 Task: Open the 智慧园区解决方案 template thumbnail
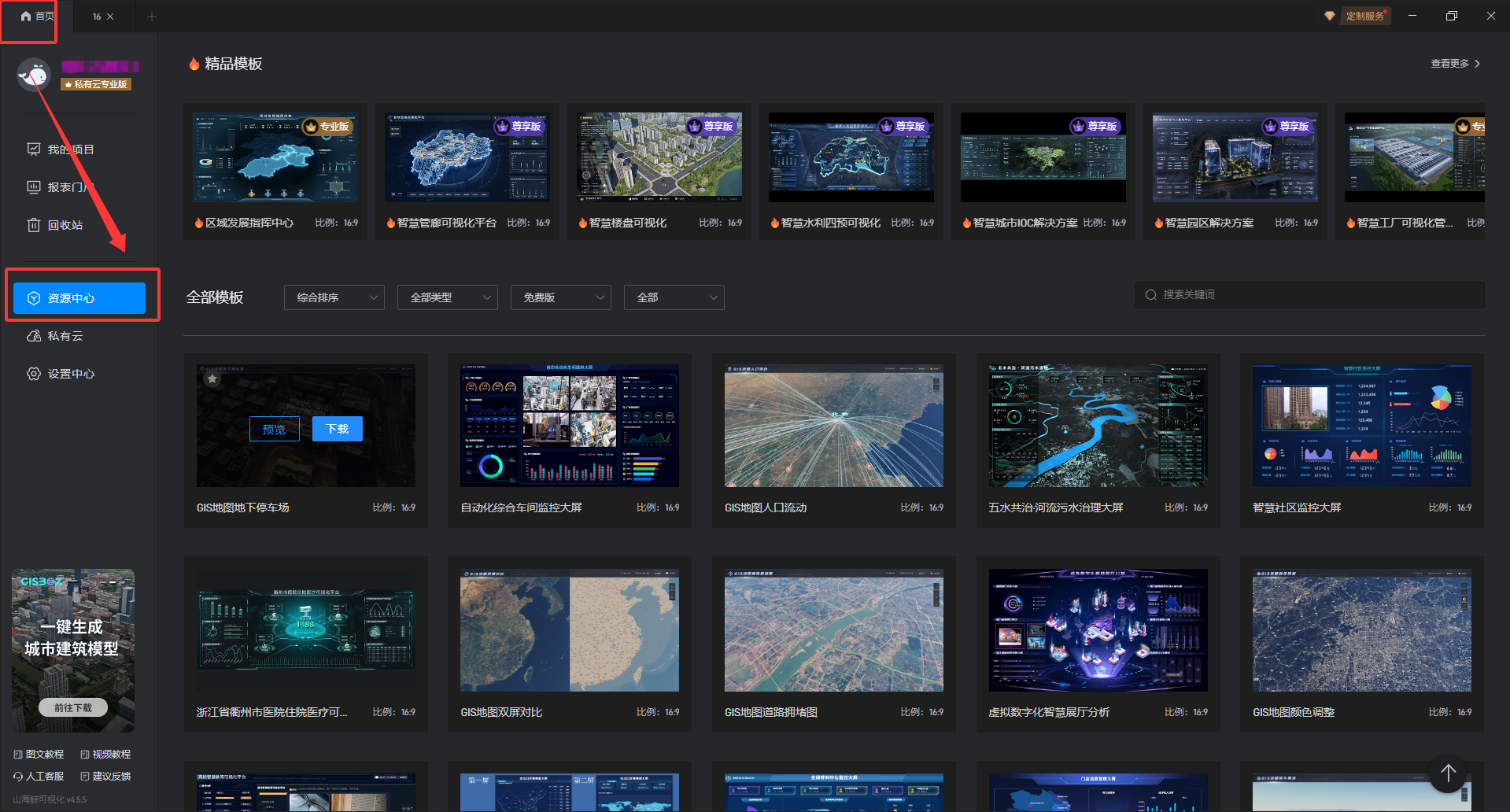1235,157
